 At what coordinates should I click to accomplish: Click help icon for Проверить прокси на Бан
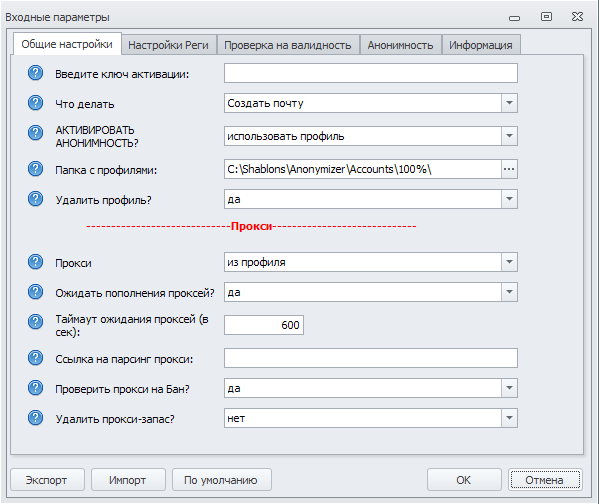coord(36,388)
